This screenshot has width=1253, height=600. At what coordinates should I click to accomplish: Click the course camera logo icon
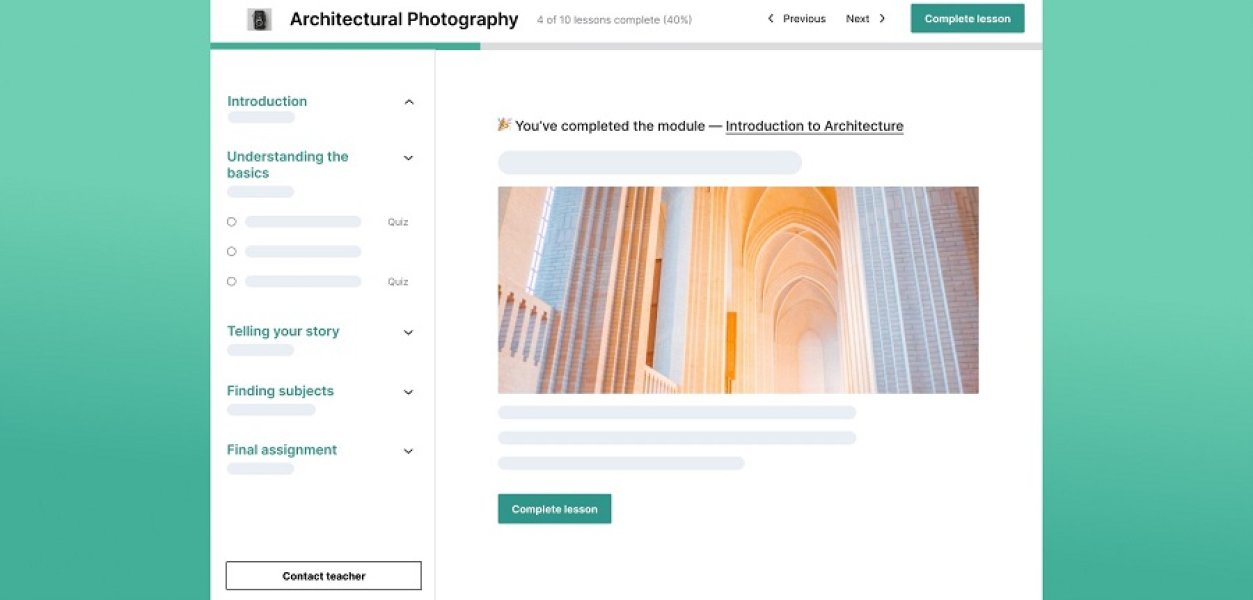260,19
